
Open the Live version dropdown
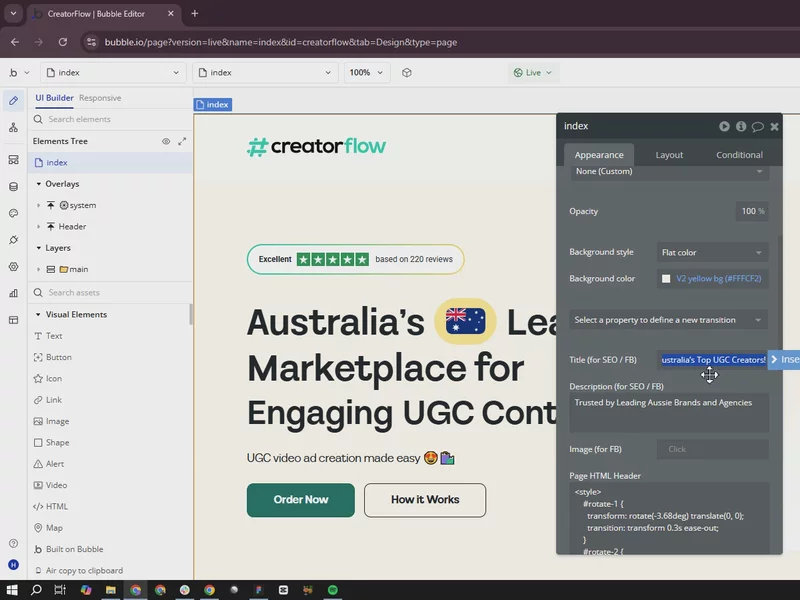(533, 72)
